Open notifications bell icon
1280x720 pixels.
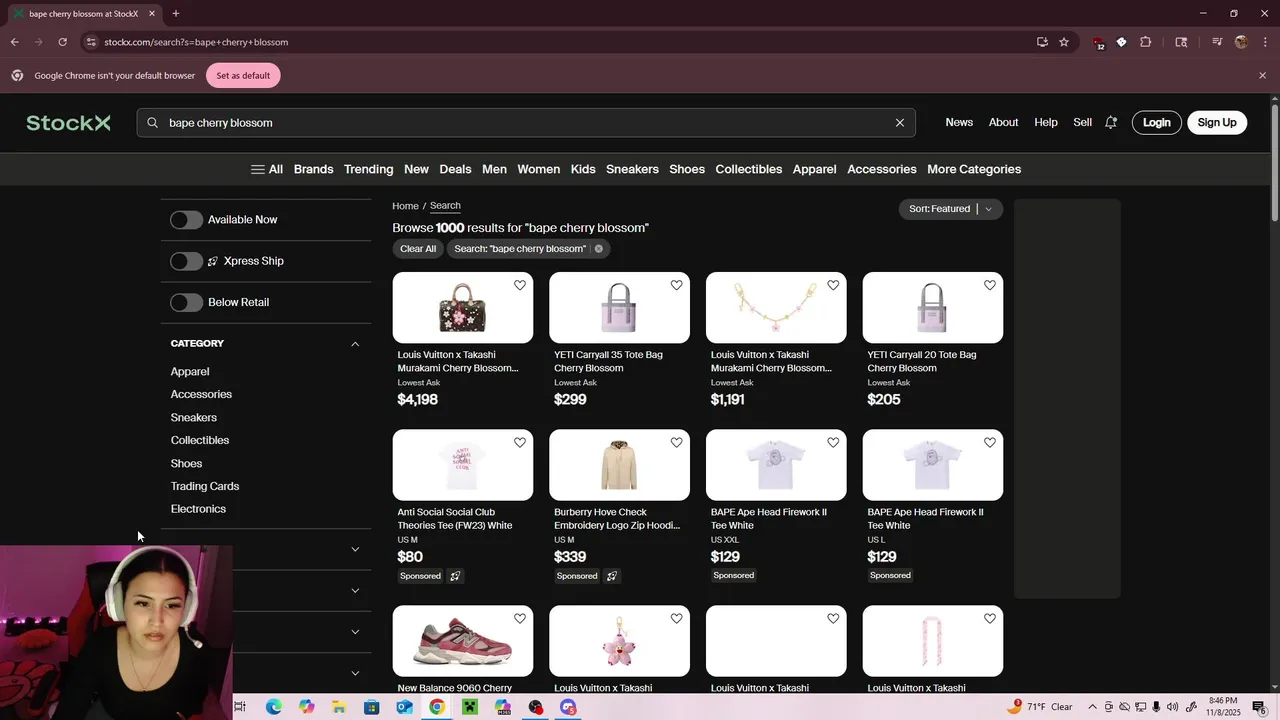pyautogui.click(x=1111, y=123)
